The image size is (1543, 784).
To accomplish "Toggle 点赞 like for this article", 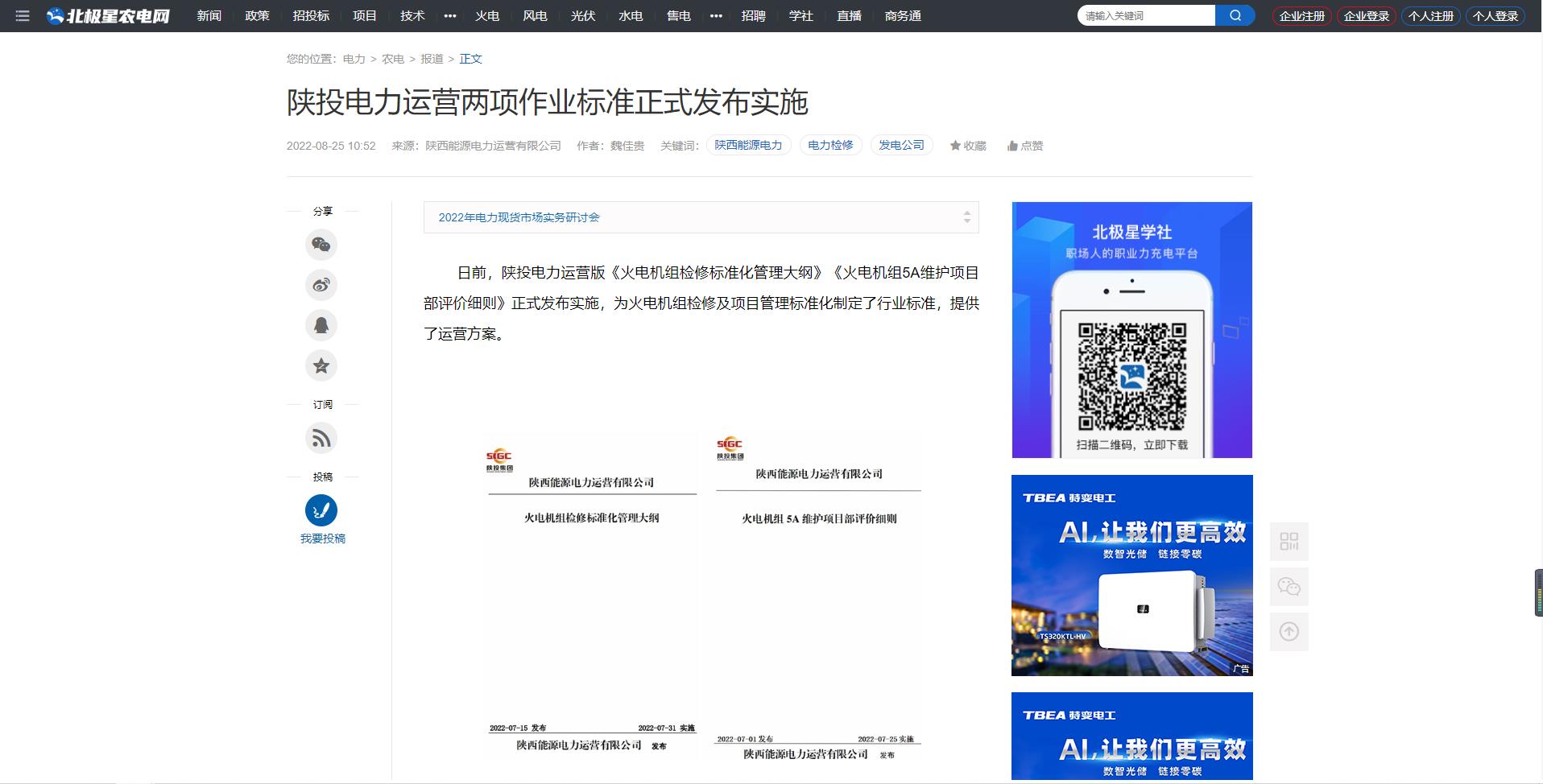I will (1024, 146).
